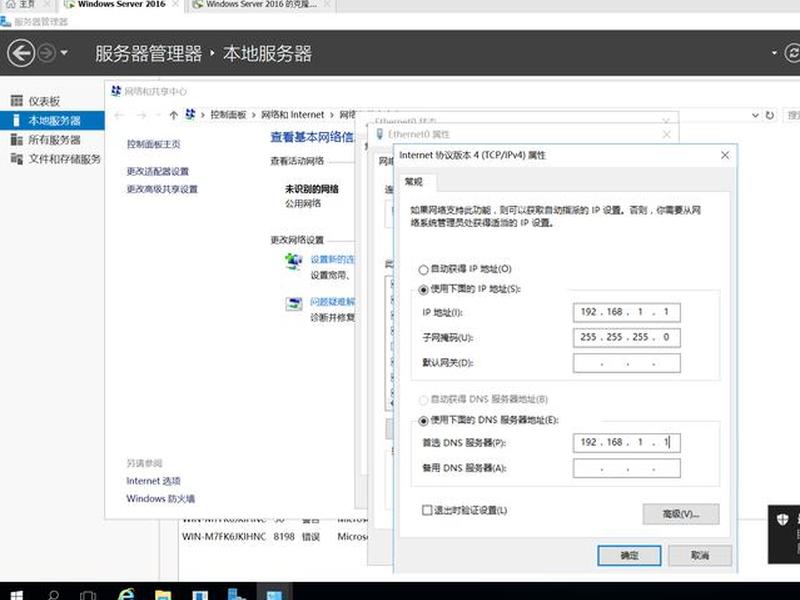Click the 问题疑难解答 link
The height and width of the screenshot is (600, 800).
[x=333, y=302]
